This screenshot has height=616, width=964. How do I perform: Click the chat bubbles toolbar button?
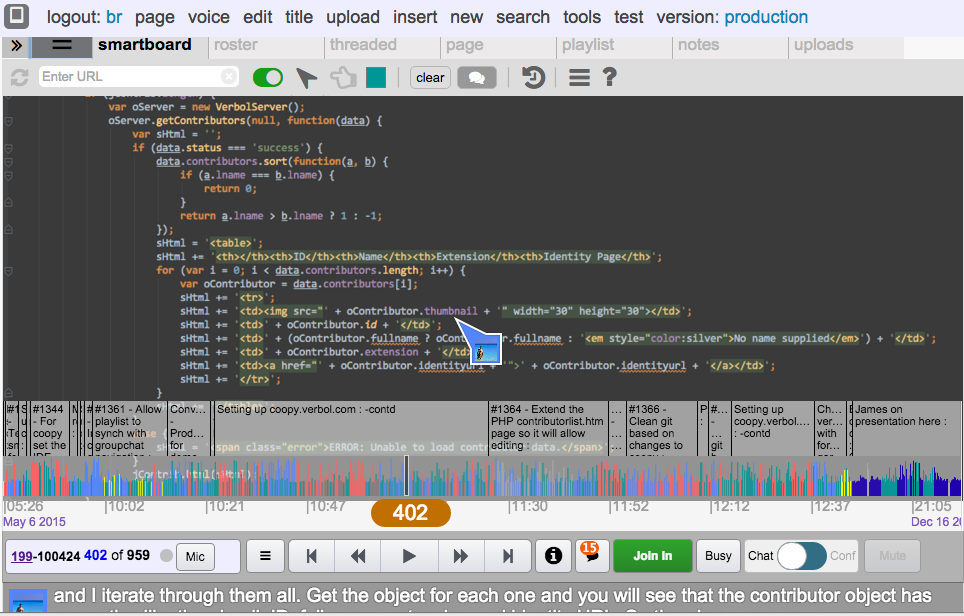click(x=477, y=78)
